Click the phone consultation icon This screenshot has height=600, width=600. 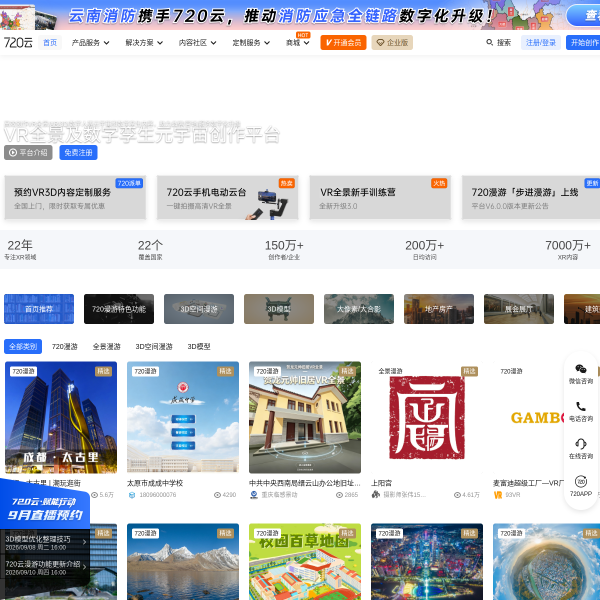(580, 406)
